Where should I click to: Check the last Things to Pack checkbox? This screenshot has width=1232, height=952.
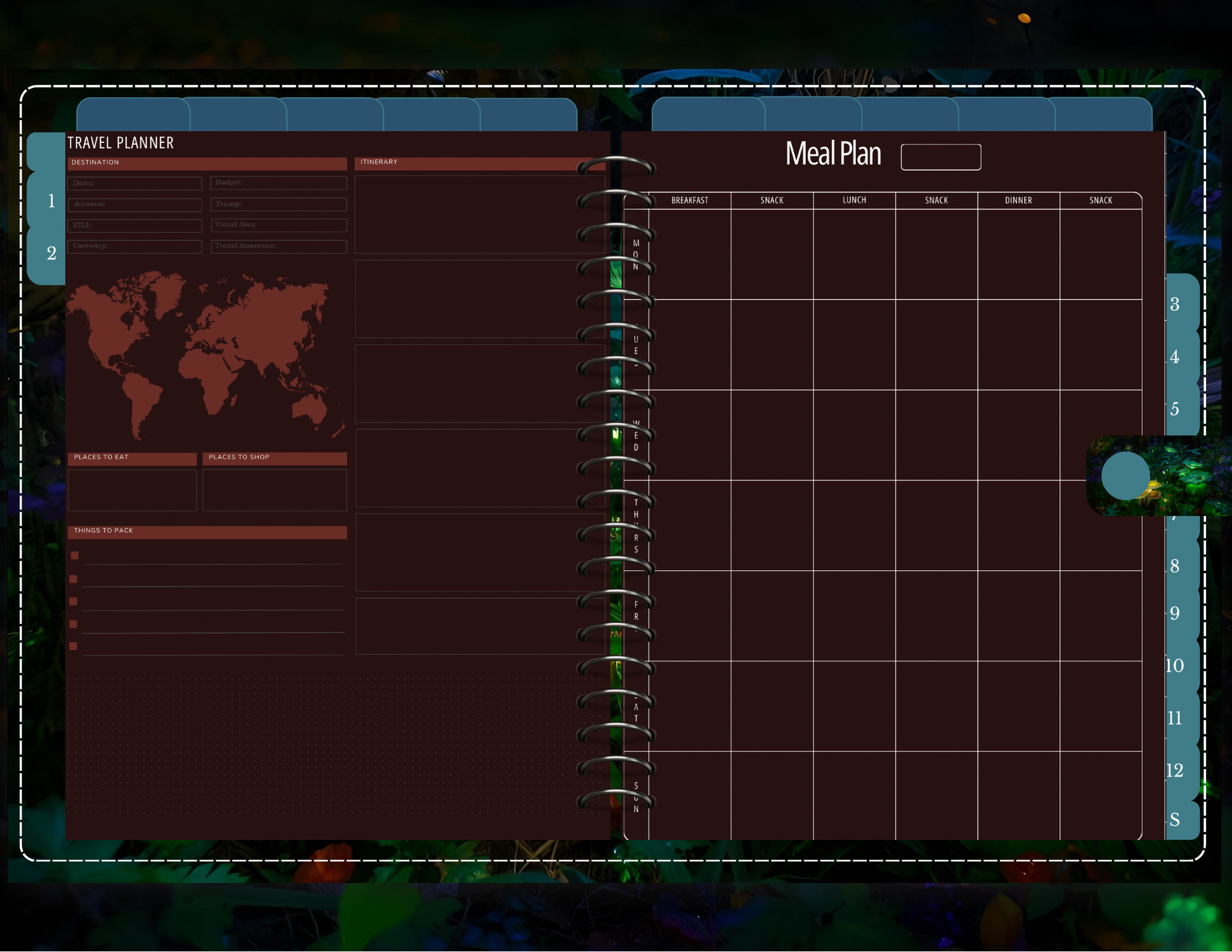pyautogui.click(x=73, y=646)
